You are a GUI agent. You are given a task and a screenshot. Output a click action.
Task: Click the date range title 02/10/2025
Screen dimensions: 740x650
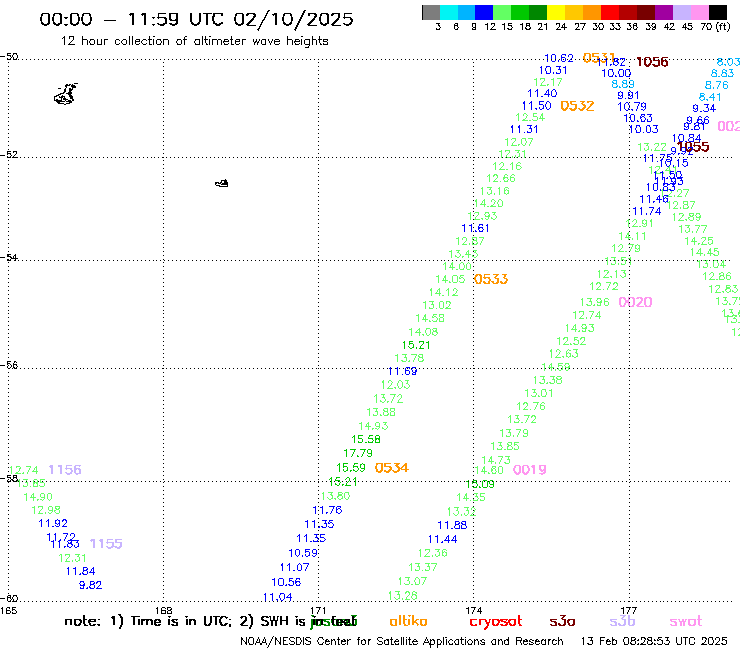(293, 20)
